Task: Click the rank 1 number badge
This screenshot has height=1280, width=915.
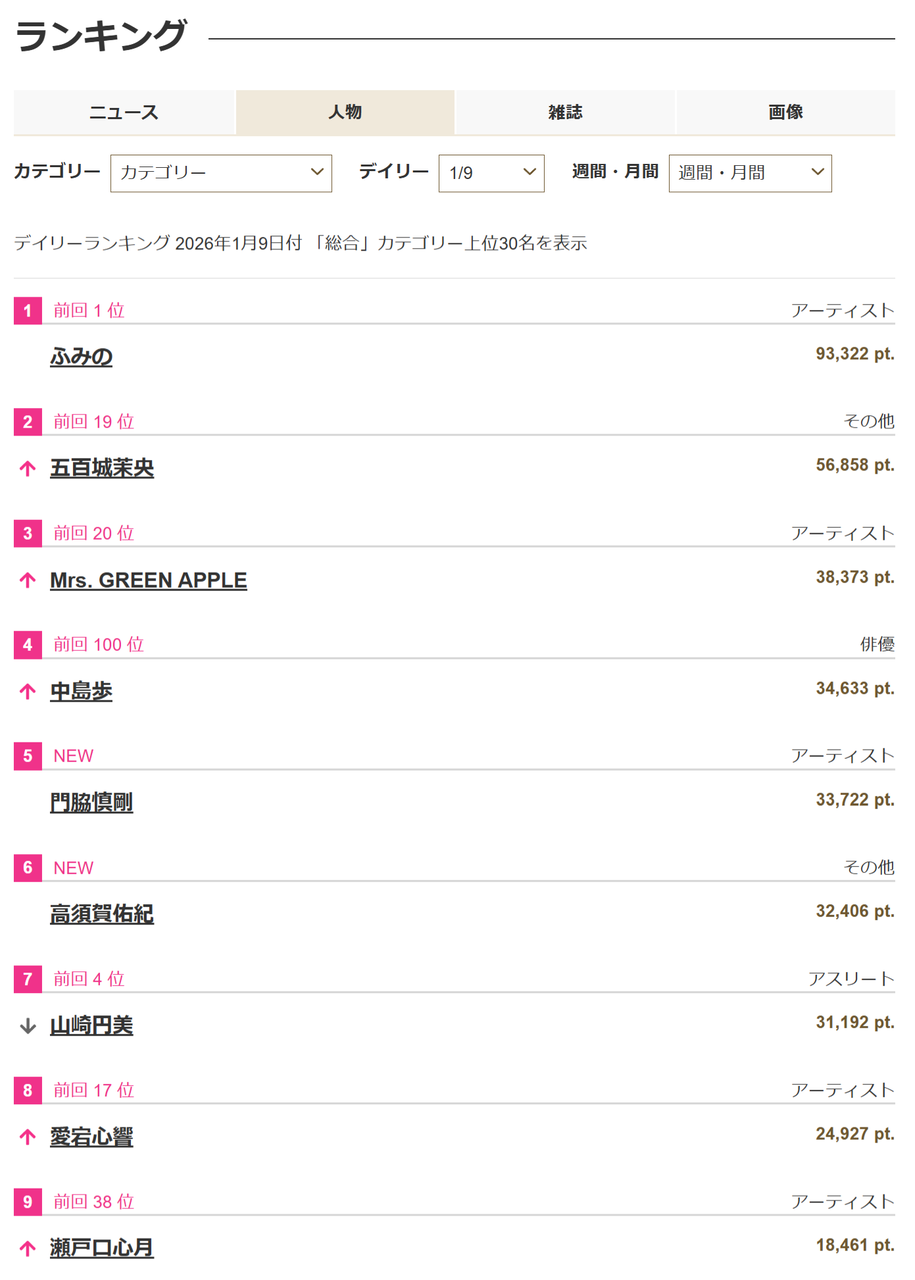Action: [x=28, y=311]
